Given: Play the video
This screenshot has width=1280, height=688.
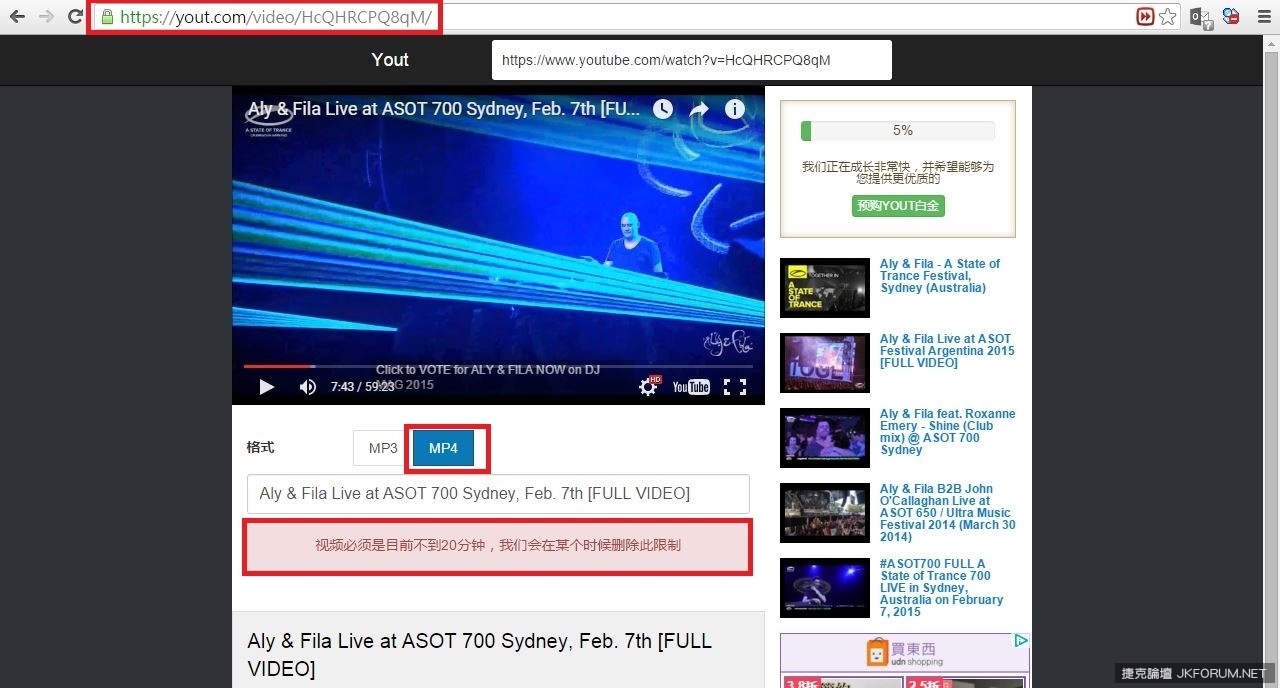Looking at the screenshot, I should [x=266, y=387].
